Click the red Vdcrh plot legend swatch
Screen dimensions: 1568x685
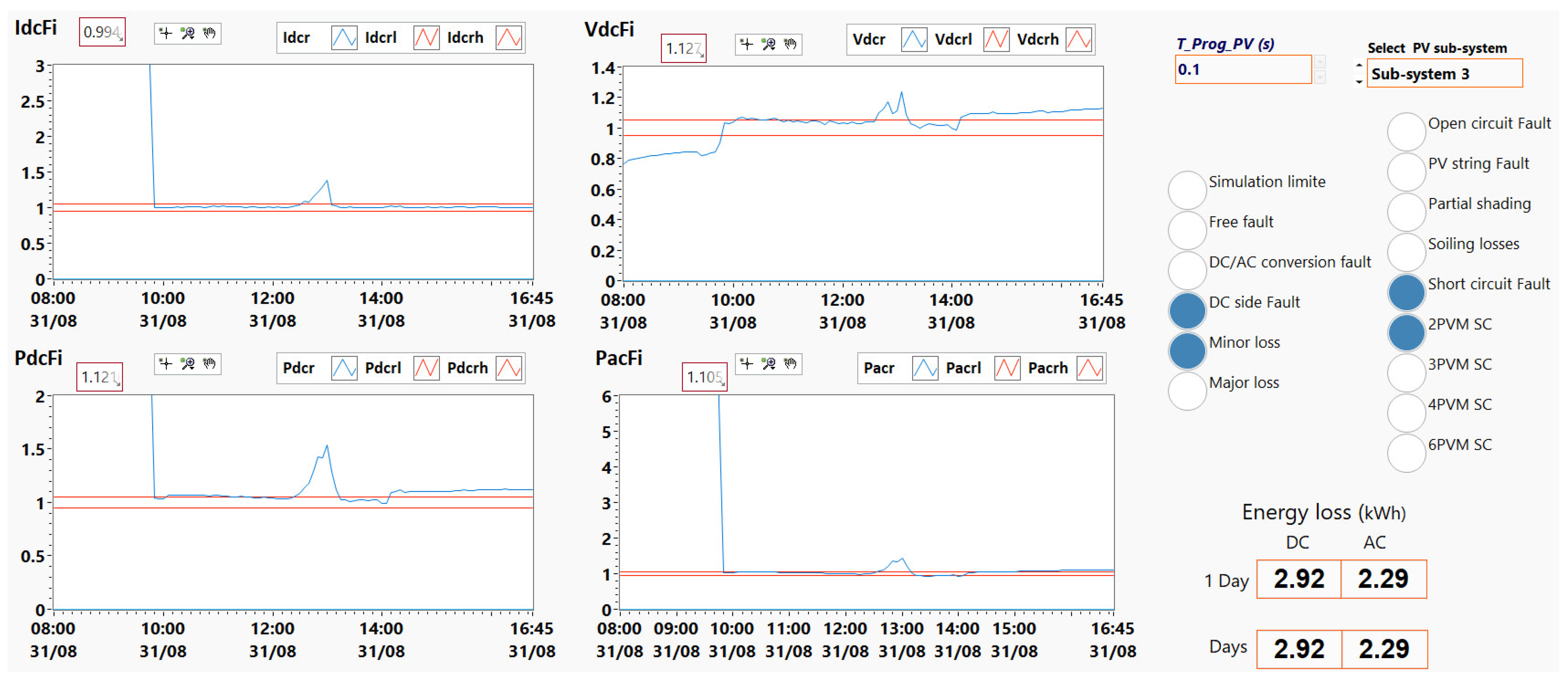(x=1078, y=39)
